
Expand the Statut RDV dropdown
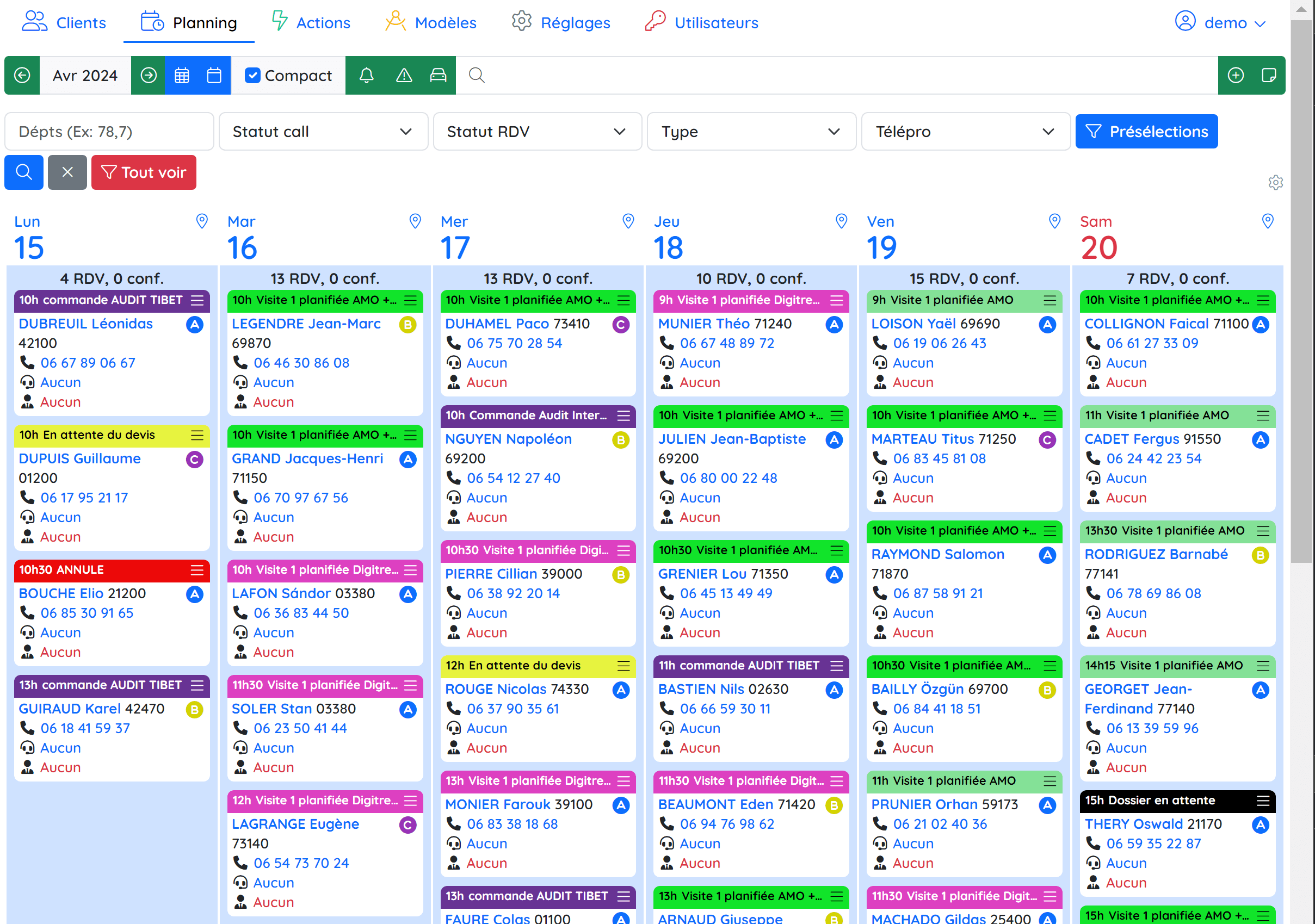(536, 132)
